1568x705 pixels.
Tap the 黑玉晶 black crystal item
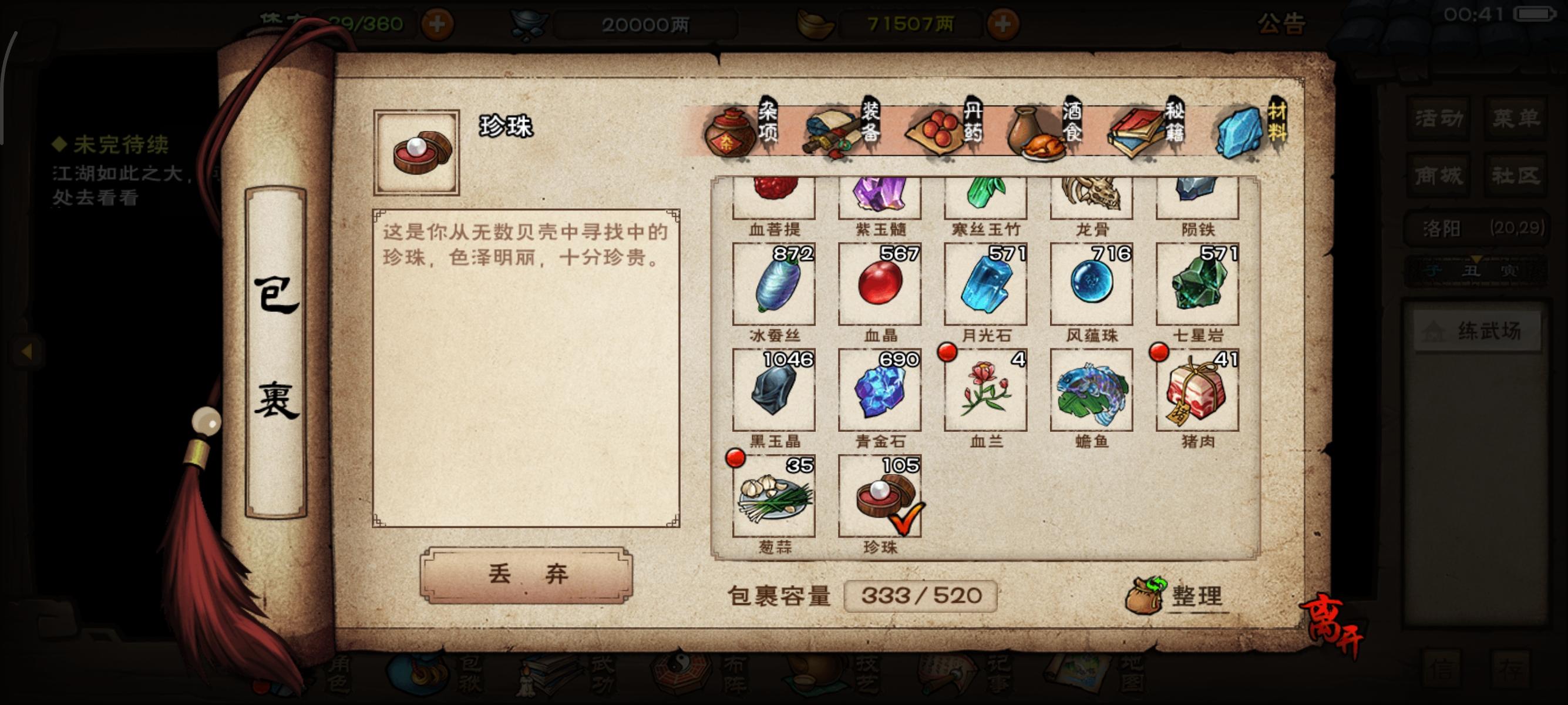773,390
